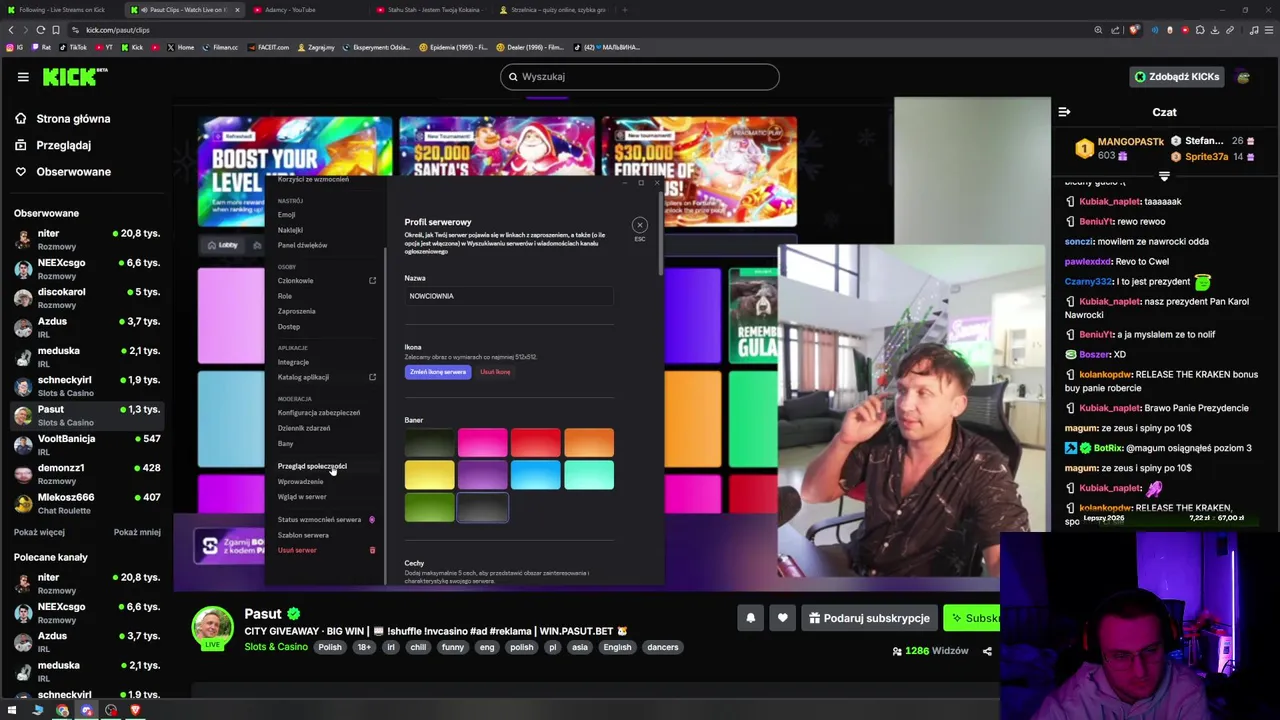Click the bell notification icon for Pasut
The height and width of the screenshot is (720, 1280).
click(x=750, y=618)
